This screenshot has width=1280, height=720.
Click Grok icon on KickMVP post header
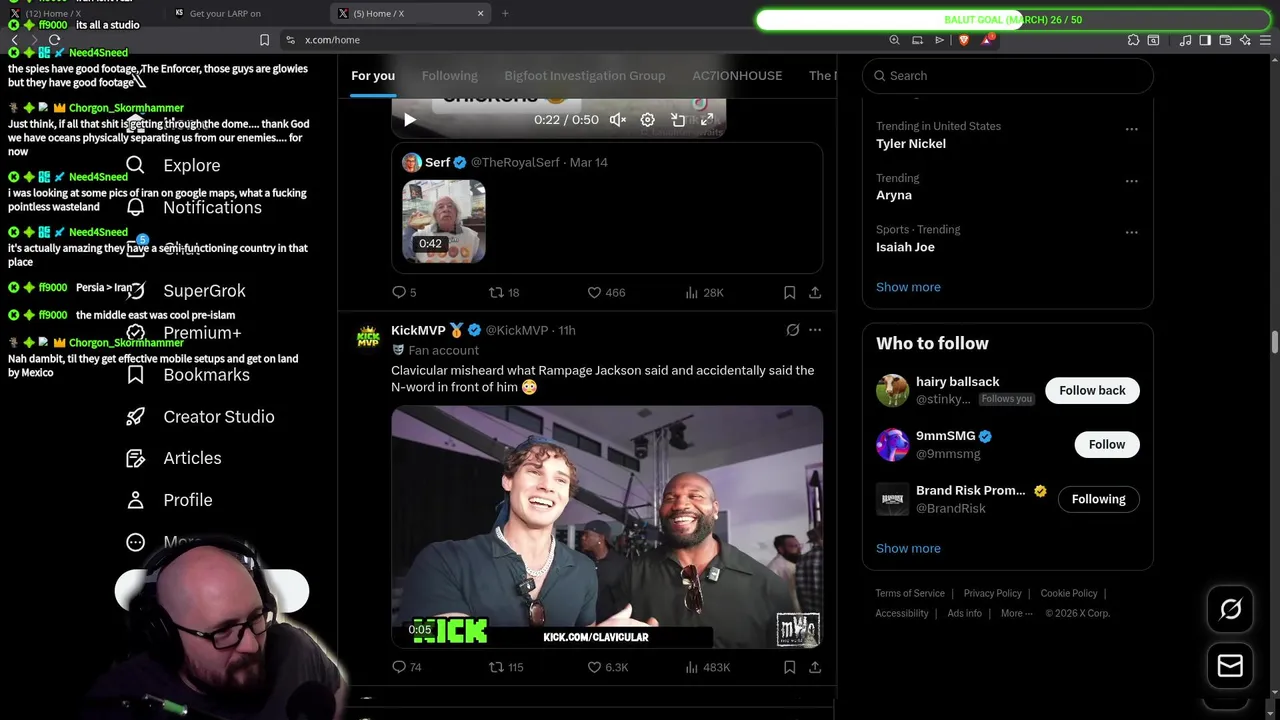pyautogui.click(x=793, y=330)
